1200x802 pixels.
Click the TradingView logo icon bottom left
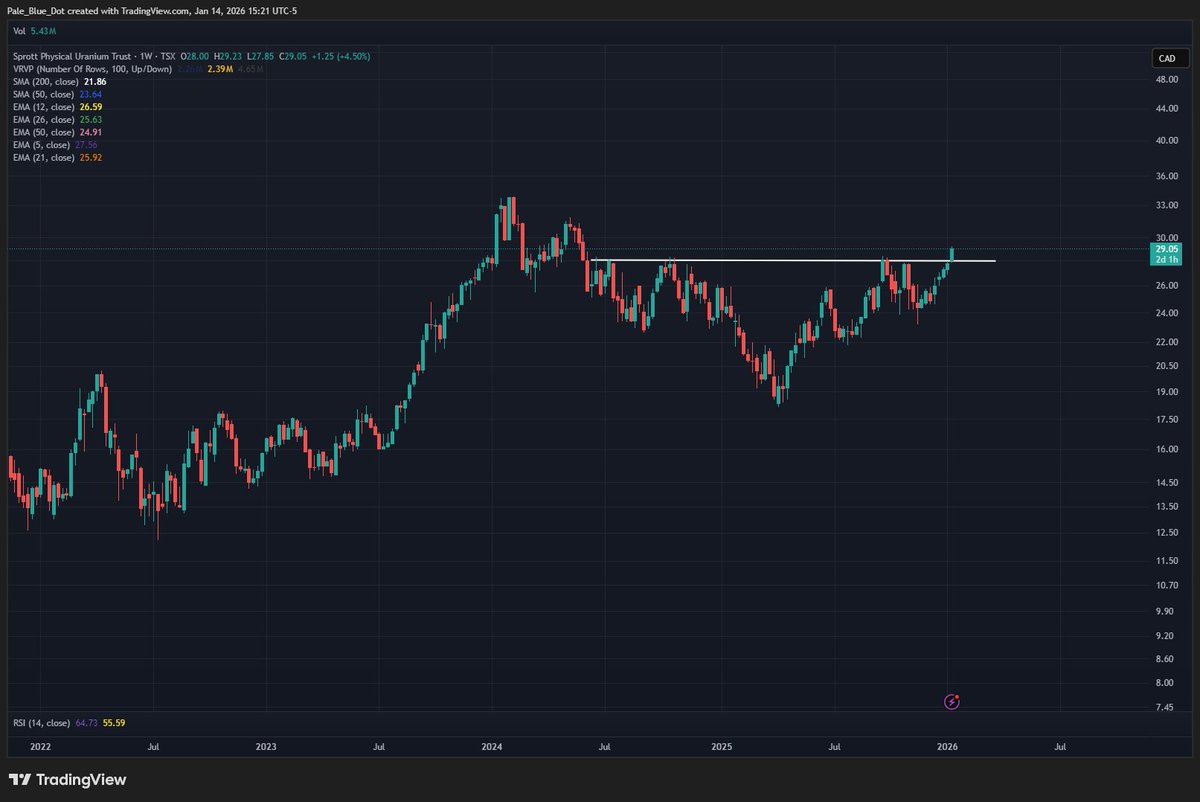point(21,779)
